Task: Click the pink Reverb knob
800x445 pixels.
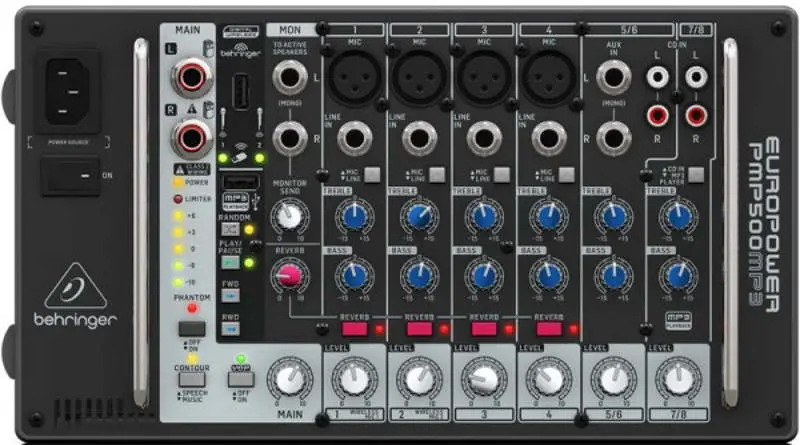Action: click(289, 276)
